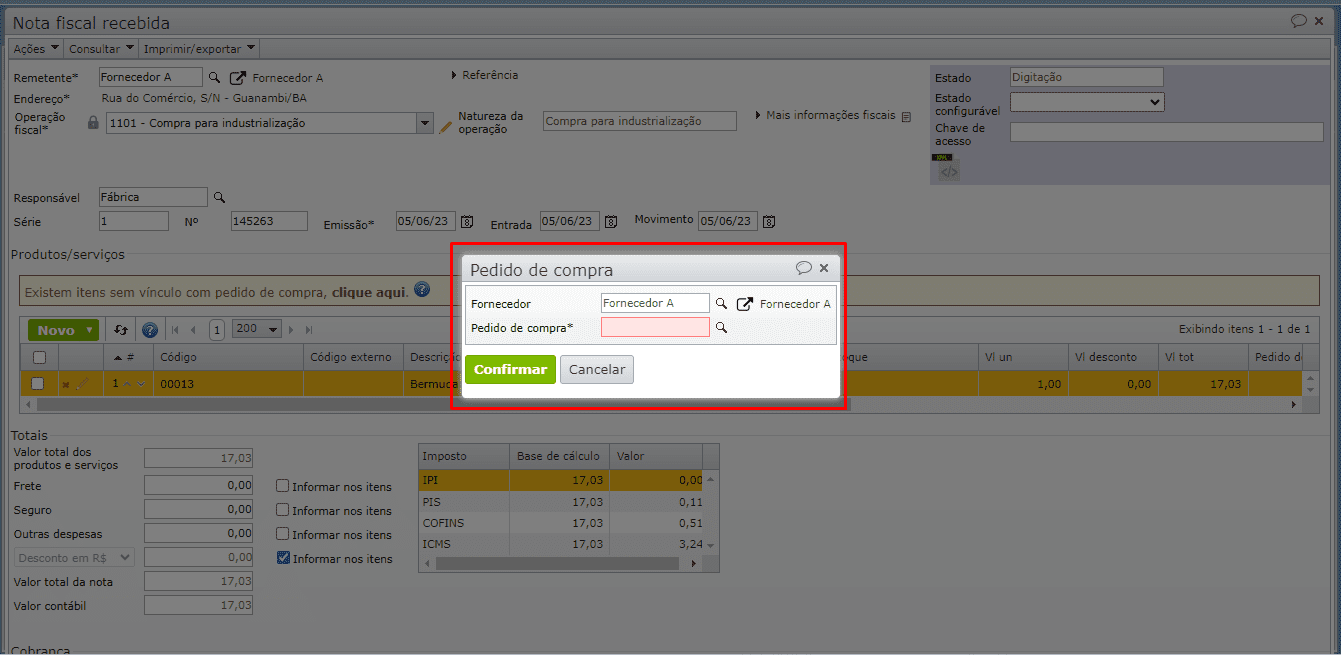
Task: Click the help icon beside the warning message
Action: pos(422,291)
